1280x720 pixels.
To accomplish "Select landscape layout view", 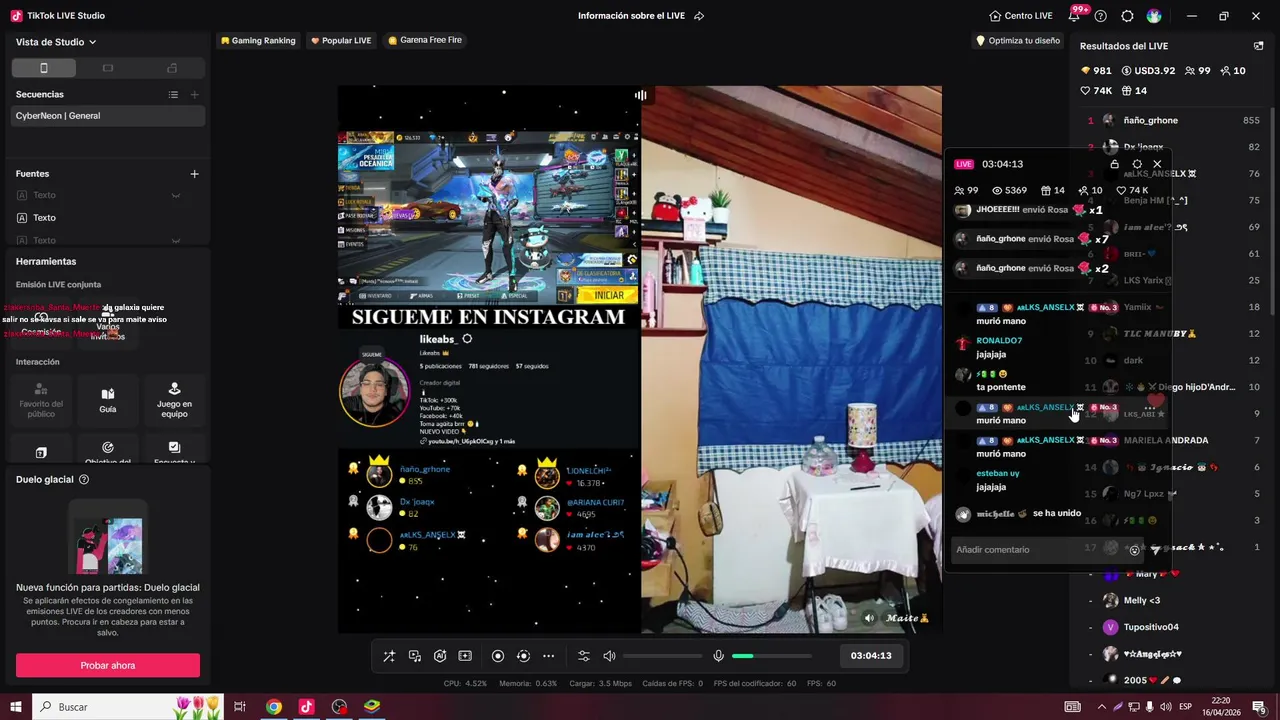I will (108, 68).
